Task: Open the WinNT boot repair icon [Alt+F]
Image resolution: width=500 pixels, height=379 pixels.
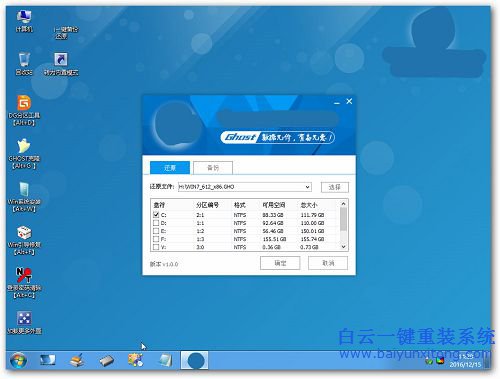Action: coord(24,240)
